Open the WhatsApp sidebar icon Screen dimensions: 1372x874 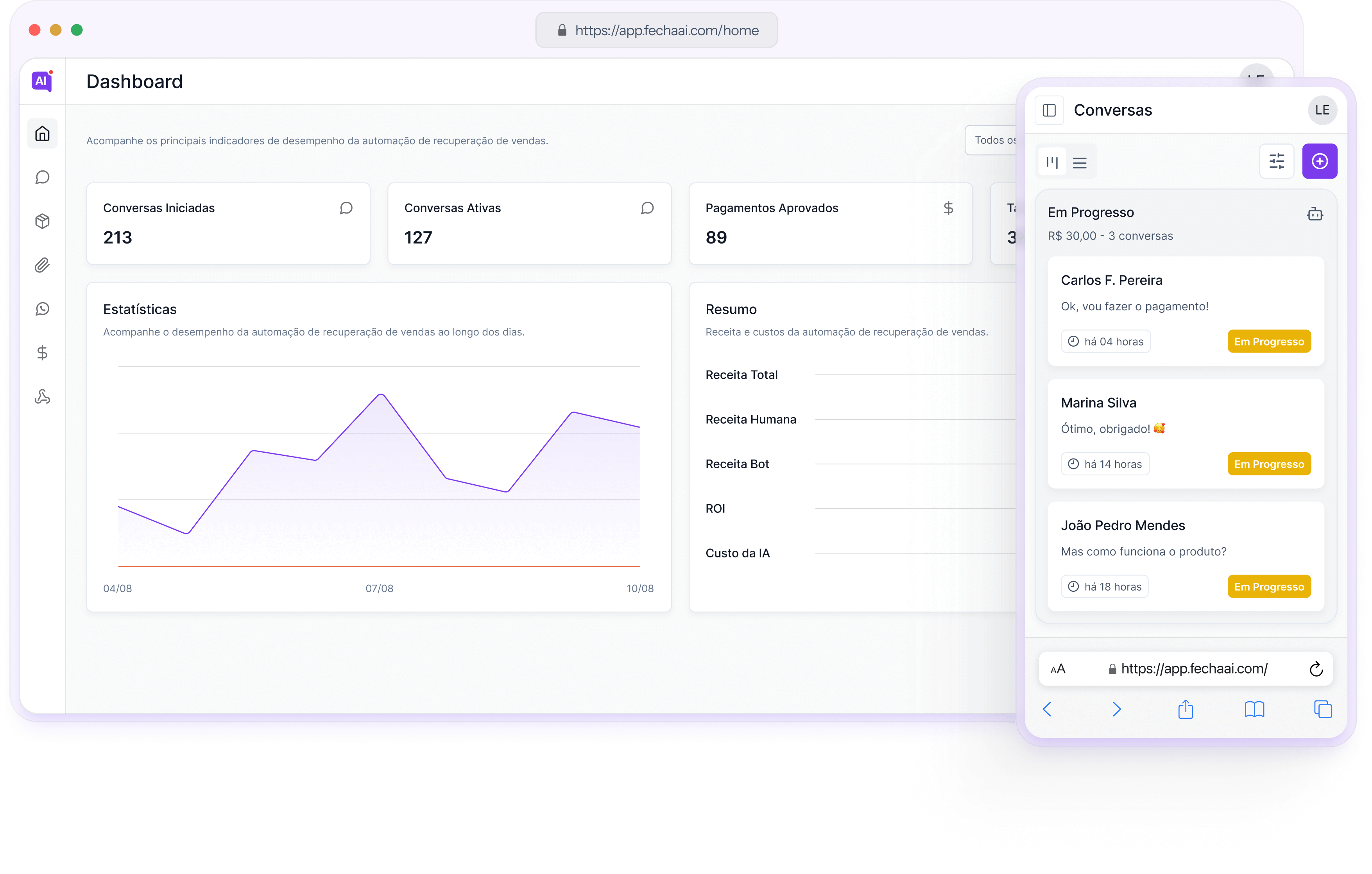coord(42,309)
